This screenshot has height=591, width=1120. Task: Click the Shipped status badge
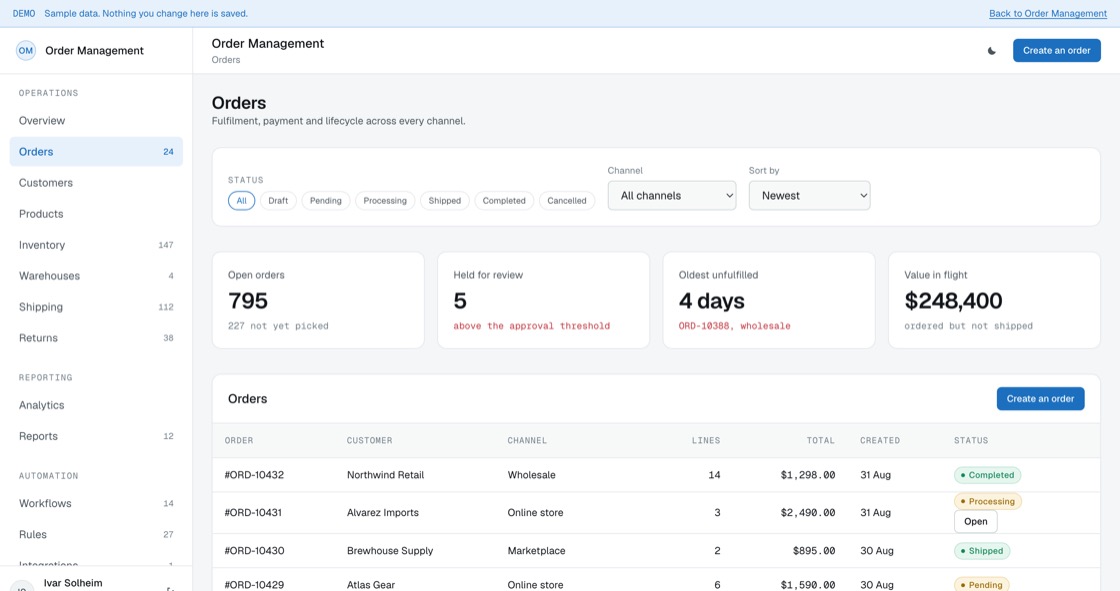(x=982, y=551)
